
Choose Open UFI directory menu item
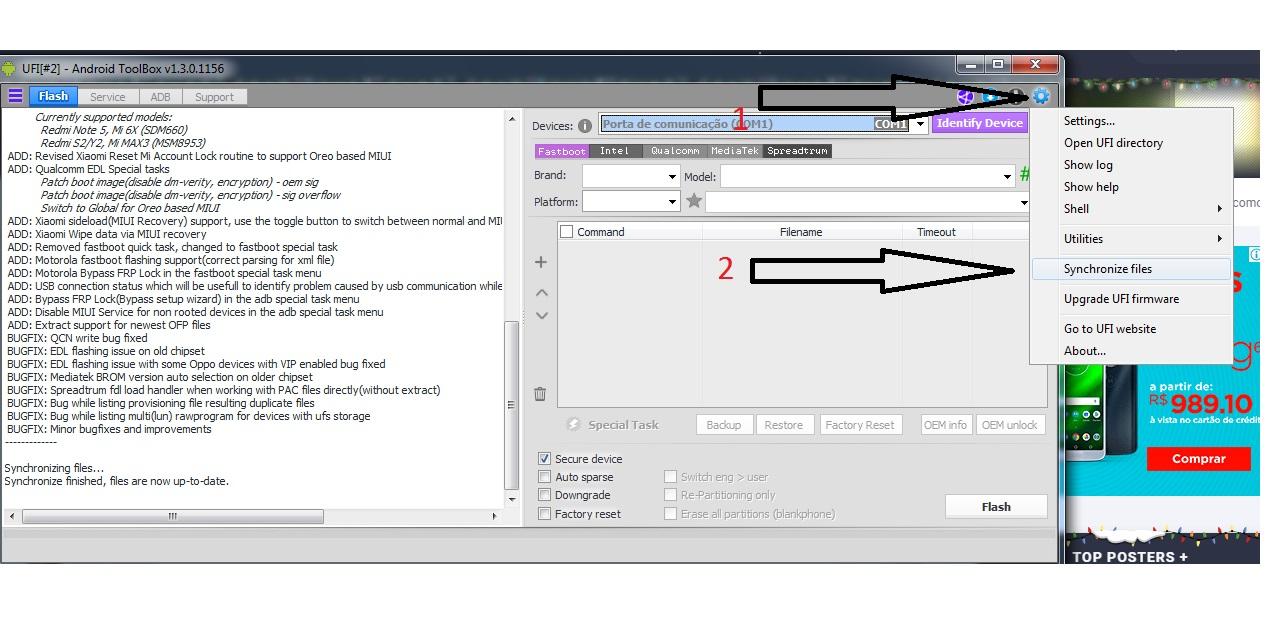pos(1131,143)
